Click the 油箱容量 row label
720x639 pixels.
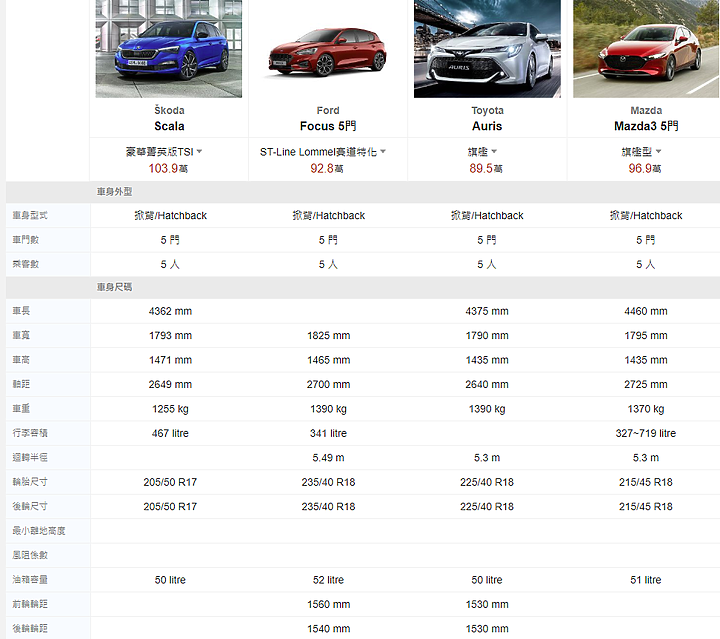pyautogui.click(x=30, y=580)
